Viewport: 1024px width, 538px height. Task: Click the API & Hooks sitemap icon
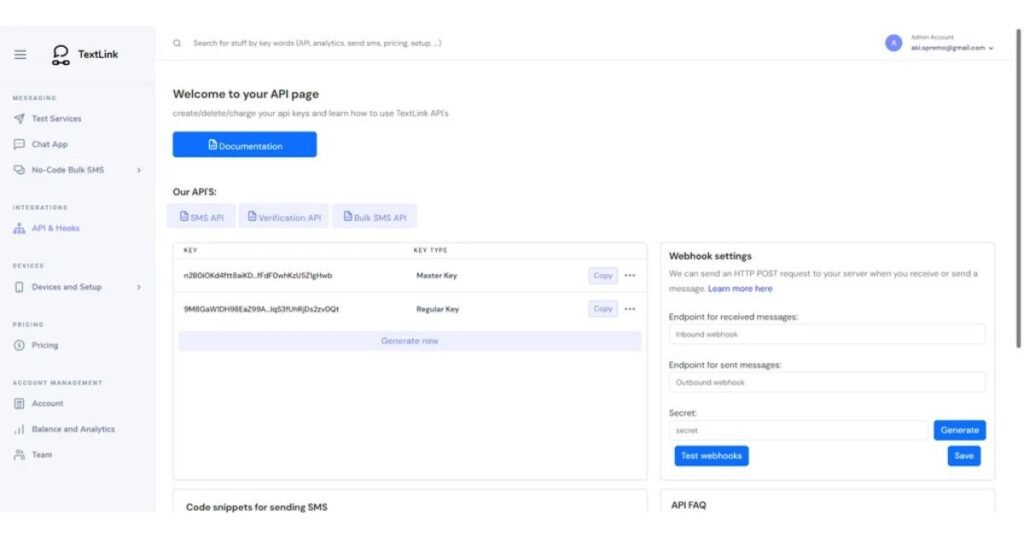click(19, 228)
